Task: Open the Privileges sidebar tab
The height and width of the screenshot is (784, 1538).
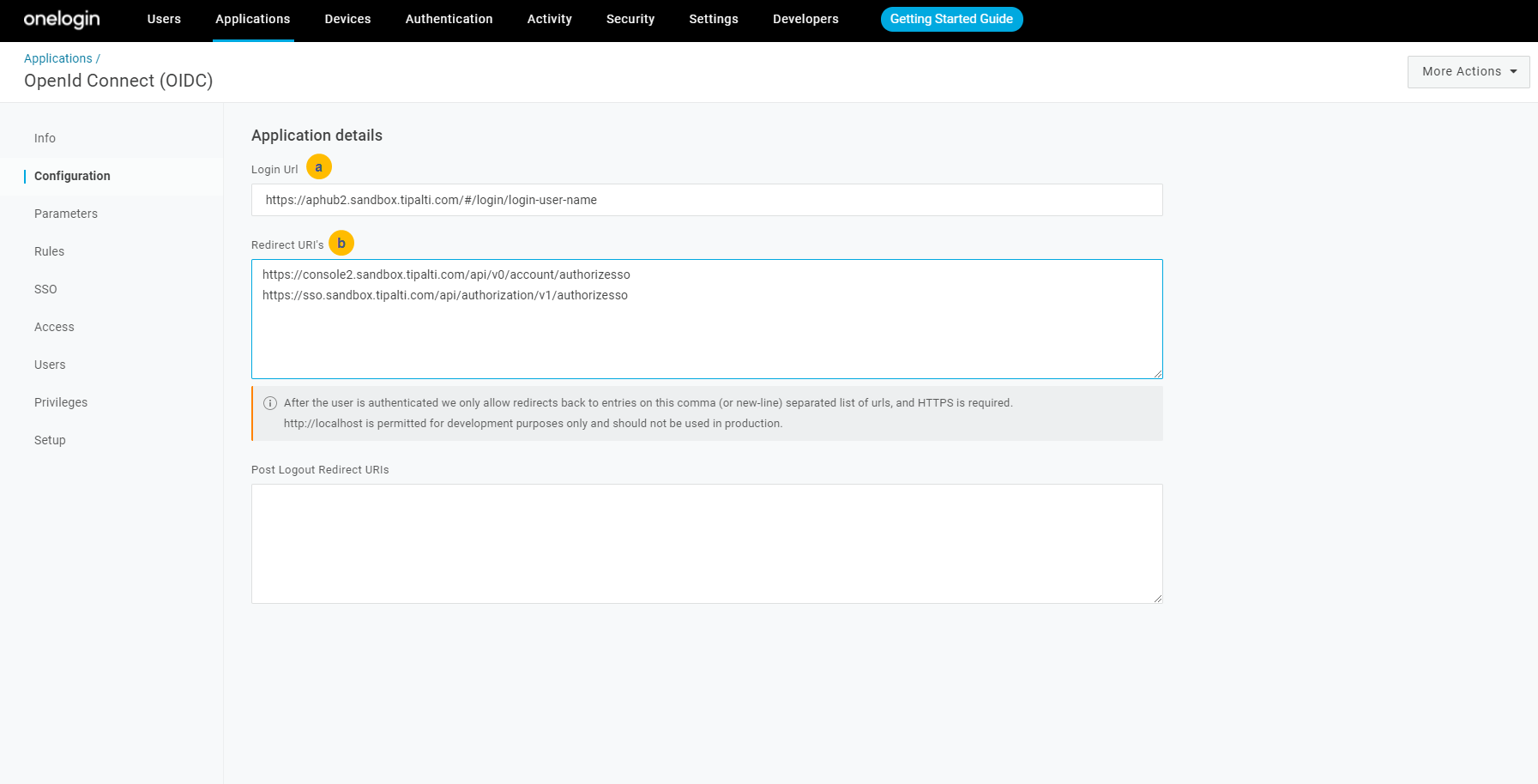Action: [61, 402]
